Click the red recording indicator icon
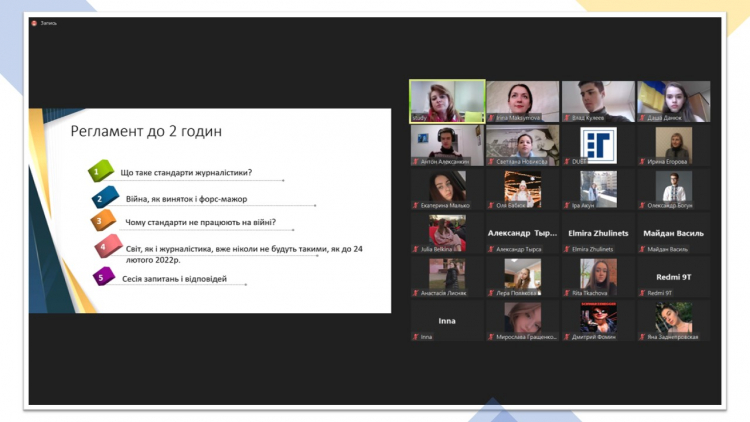Viewport: 750px width, 422px height. [34, 23]
